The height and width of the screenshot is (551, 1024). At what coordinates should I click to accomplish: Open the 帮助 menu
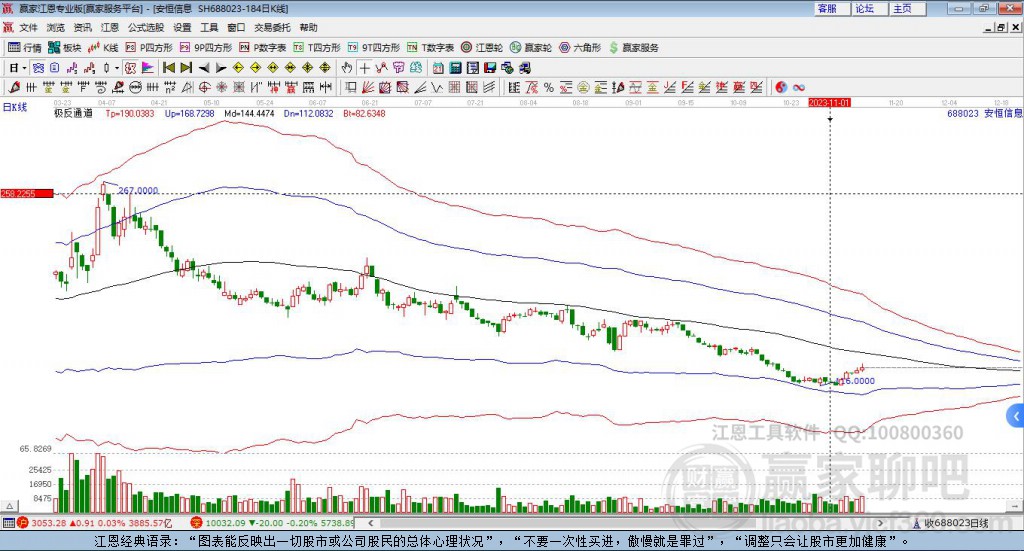pyautogui.click(x=308, y=27)
